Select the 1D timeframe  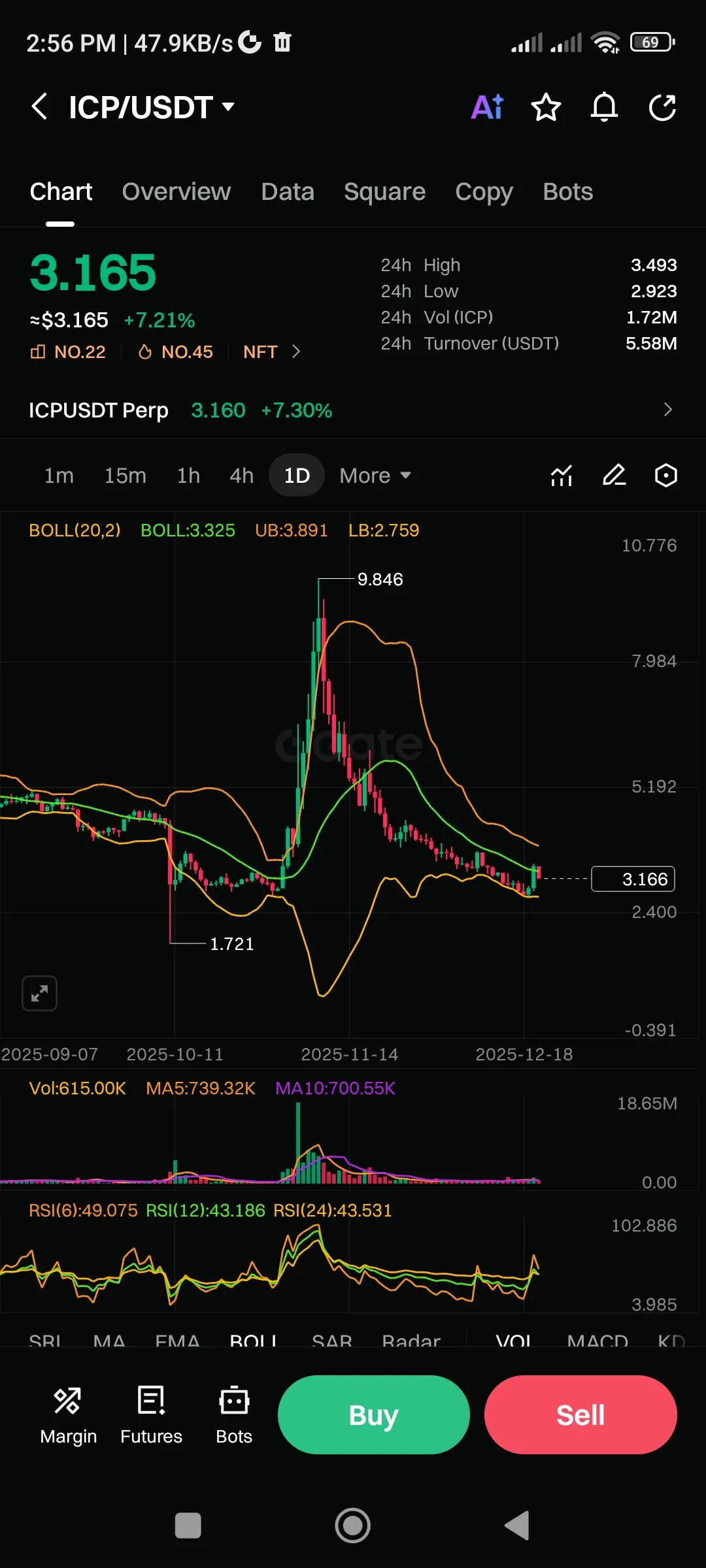coord(297,476)
